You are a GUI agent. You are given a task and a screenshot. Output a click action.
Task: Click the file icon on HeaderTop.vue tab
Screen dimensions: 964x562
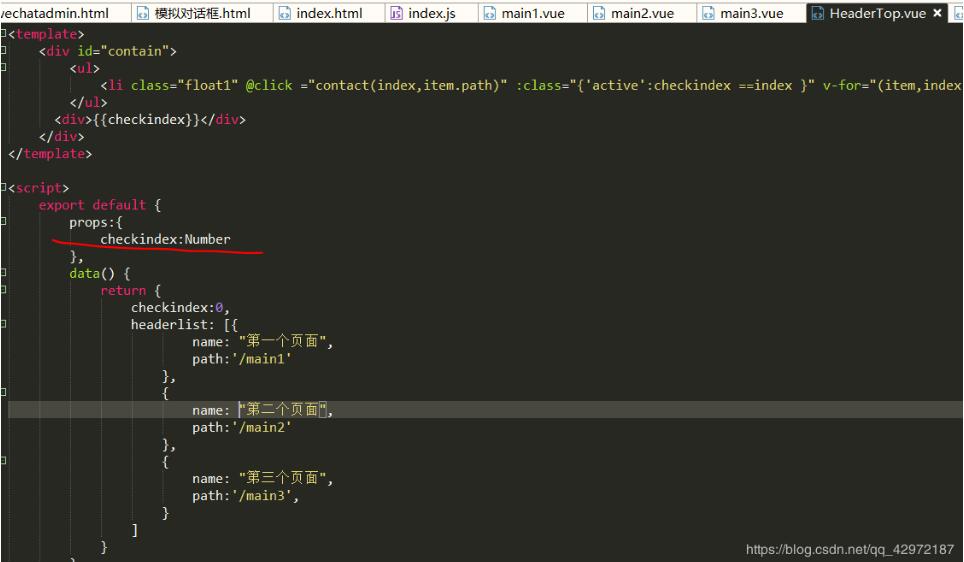tap(818, 13)
